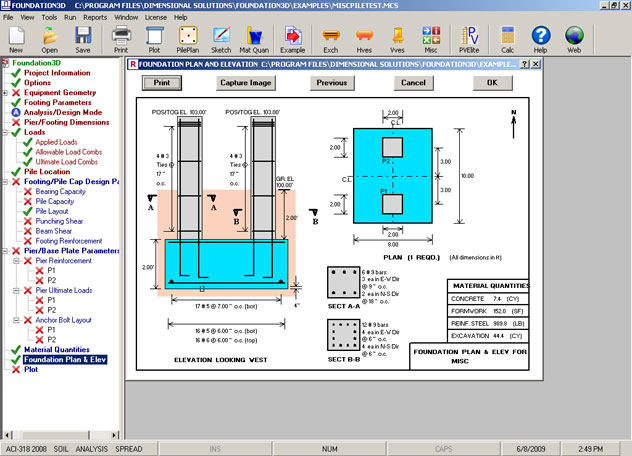This screenshot has width=632, height=456.
Task: Save project using the Save icon
Action: pyautogui.click(x=83, y=40)
